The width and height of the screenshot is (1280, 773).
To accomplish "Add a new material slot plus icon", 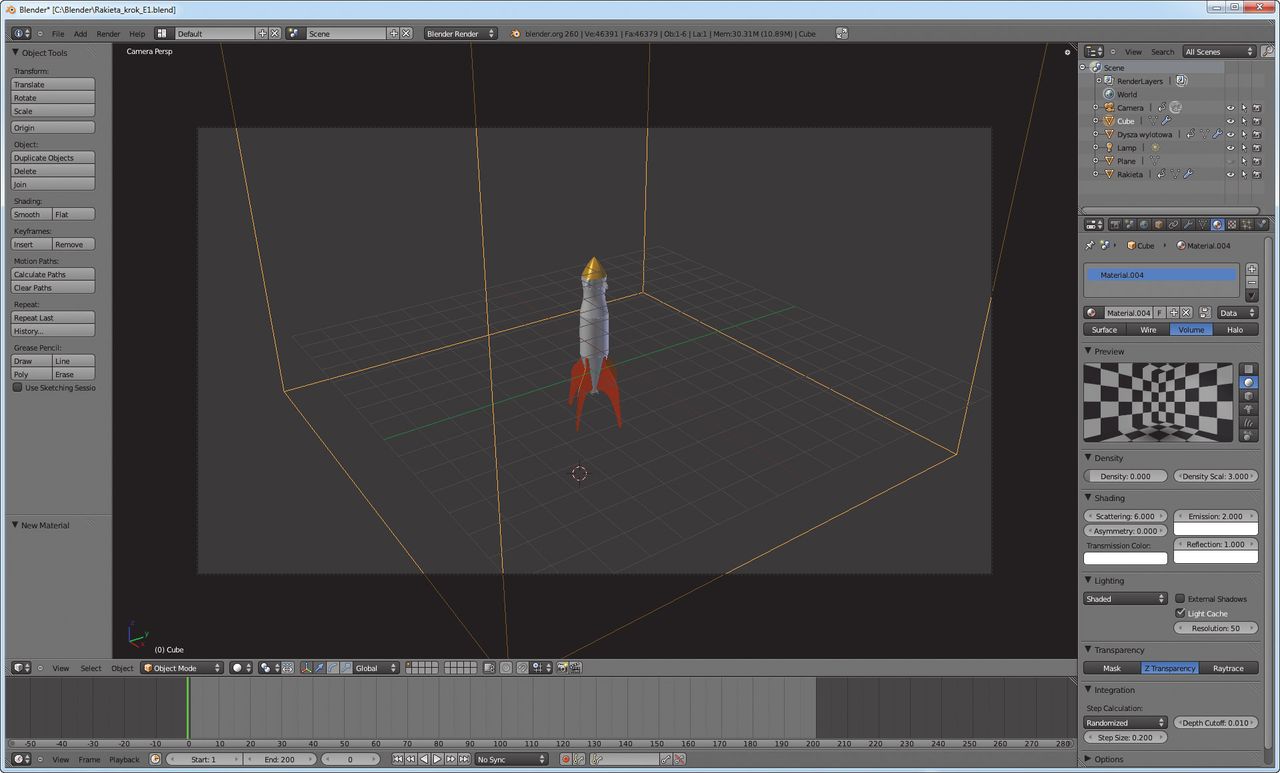I will click(x=1251, y=269).
